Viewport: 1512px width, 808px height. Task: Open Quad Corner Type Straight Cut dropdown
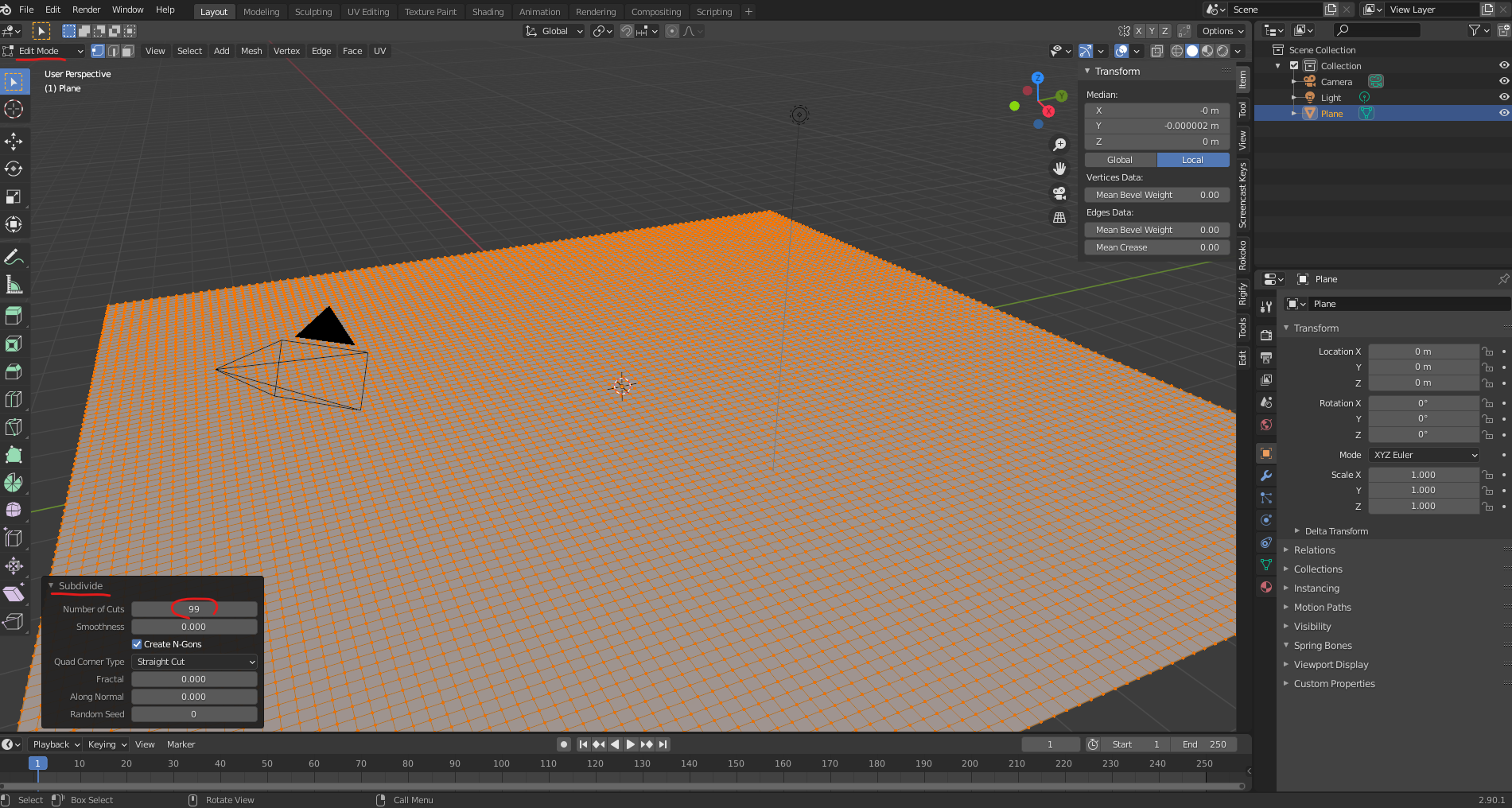coord(195,662)
